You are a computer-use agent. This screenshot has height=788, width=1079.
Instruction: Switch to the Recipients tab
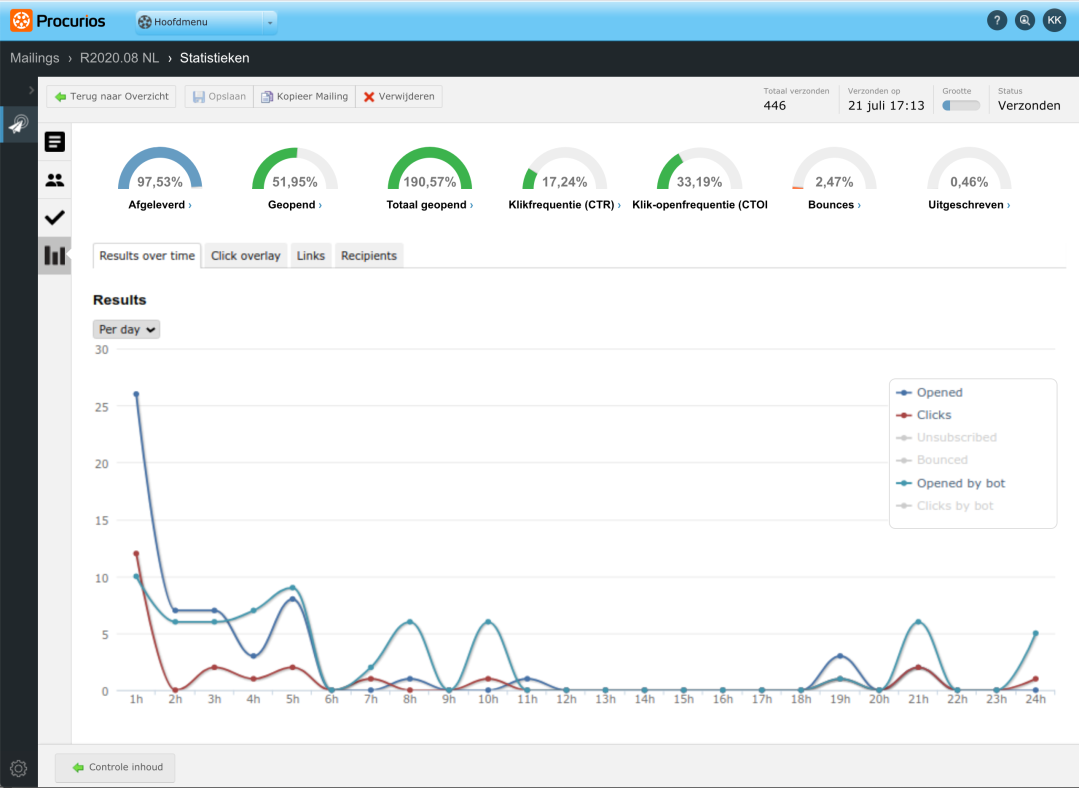tap(369, 255)
